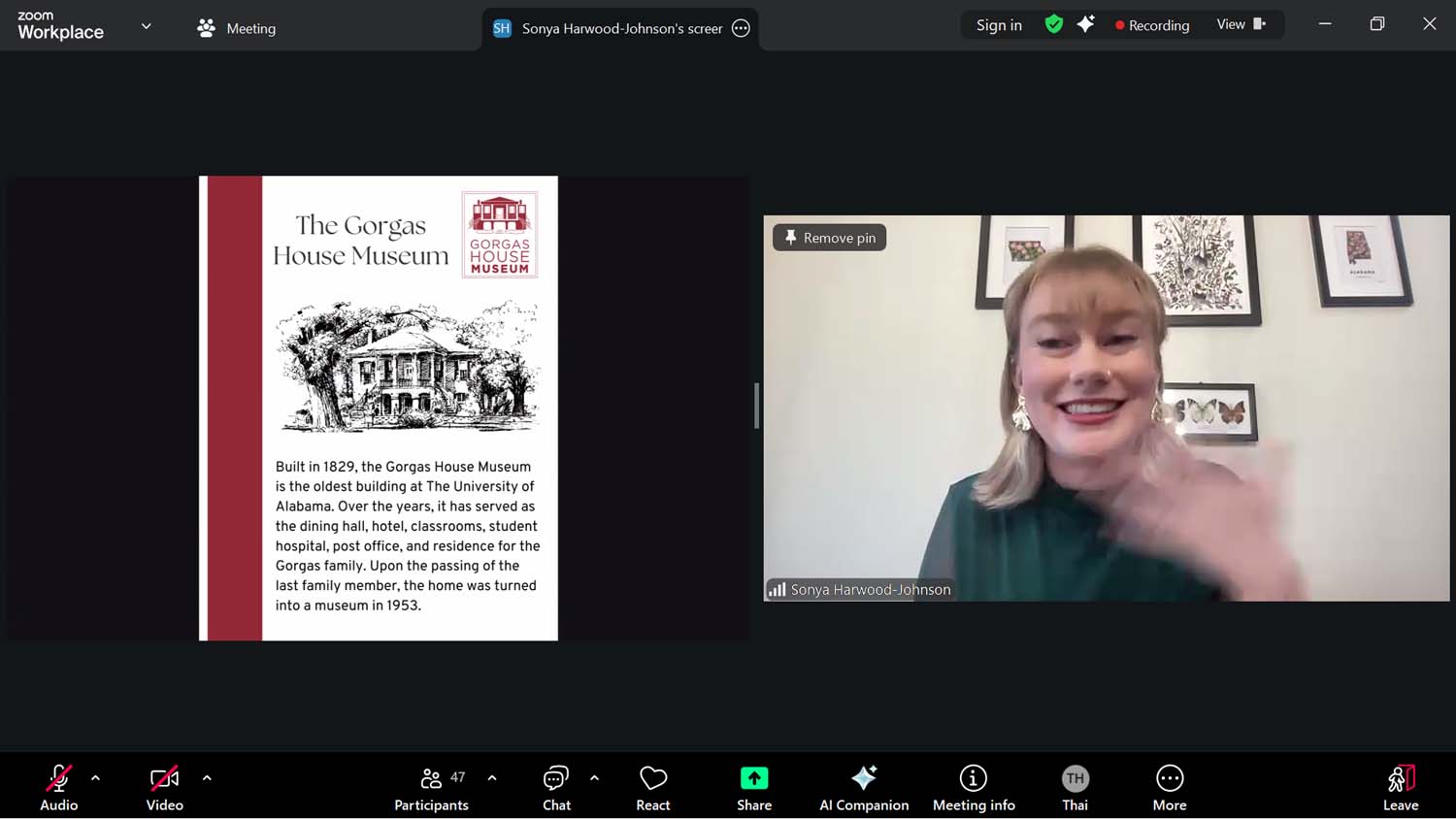Open the Thai language interpretation option
The height and width of the screenshot is (819, 1456).
(1075, 787)
